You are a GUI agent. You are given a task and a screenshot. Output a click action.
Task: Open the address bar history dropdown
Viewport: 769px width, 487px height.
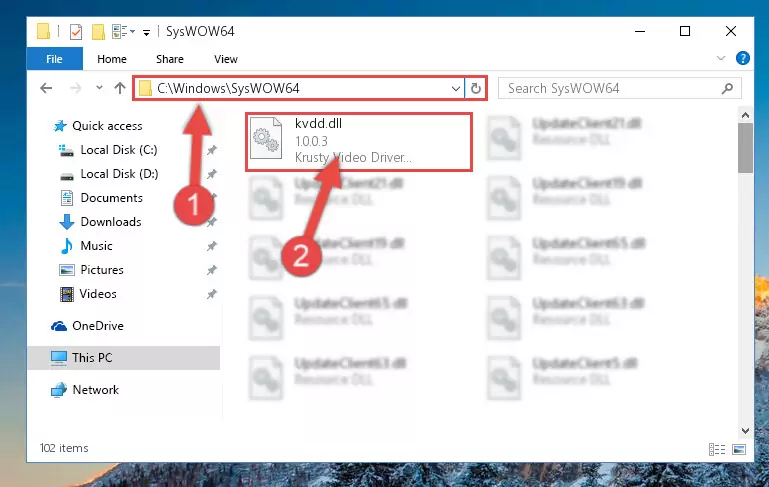coord(456,89)
